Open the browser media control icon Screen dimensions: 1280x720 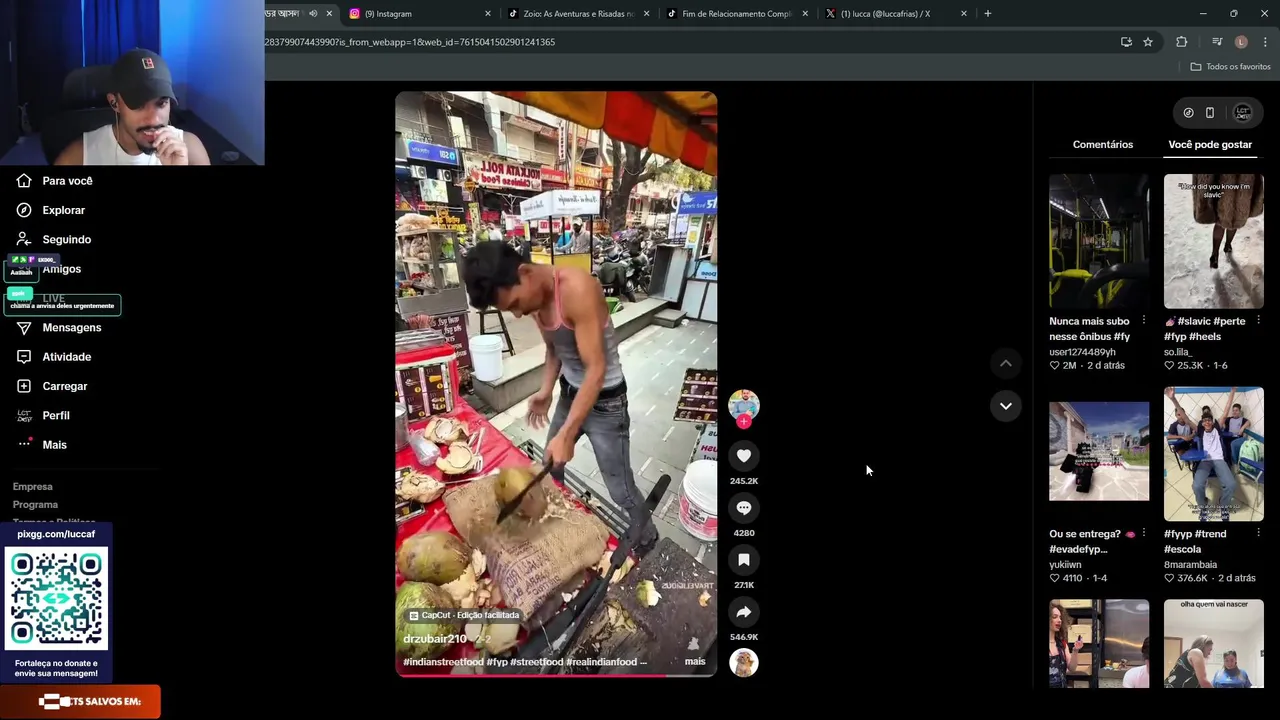(1217, 42)
